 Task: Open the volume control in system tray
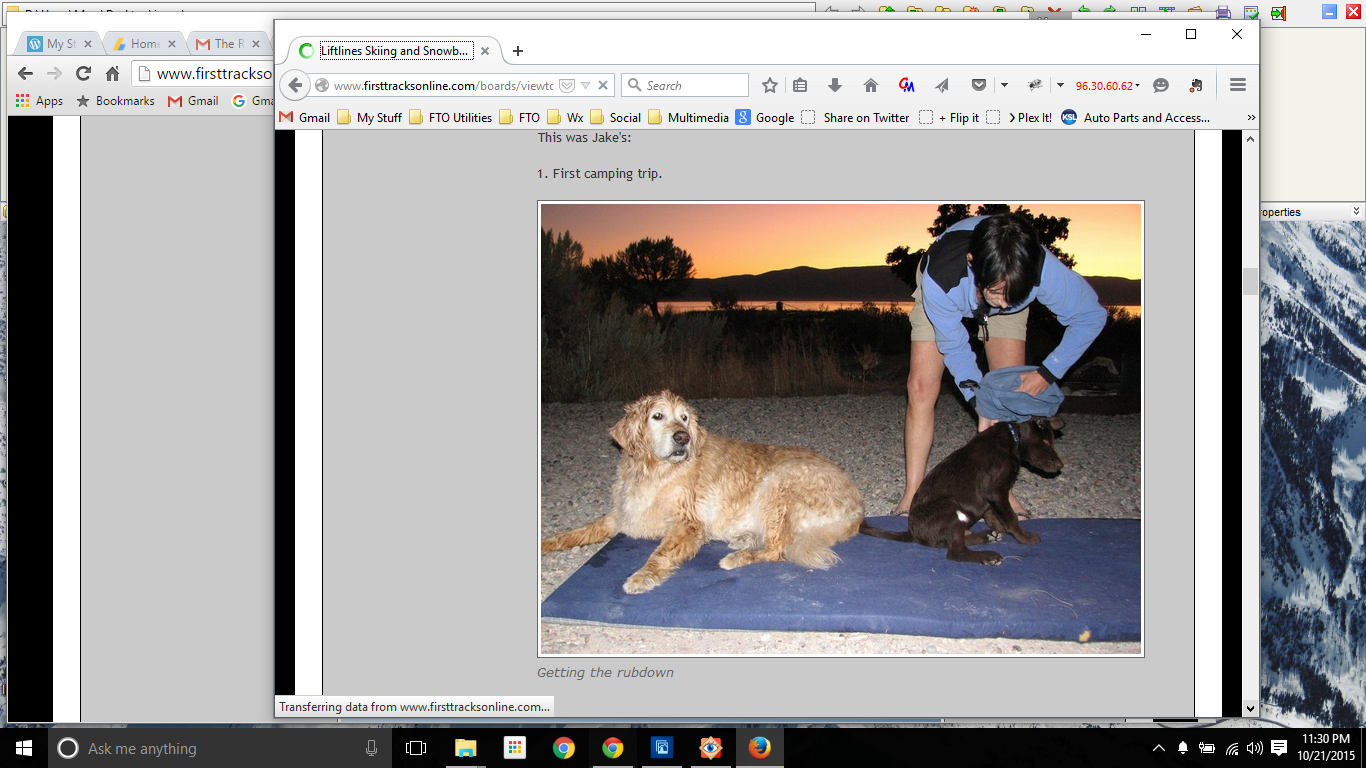(x=1254, y=748)
